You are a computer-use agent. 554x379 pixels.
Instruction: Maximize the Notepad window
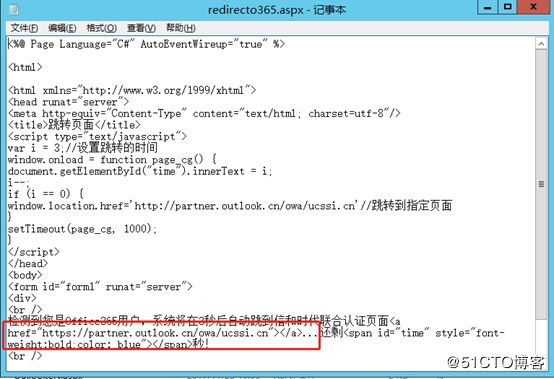point(508,7)
